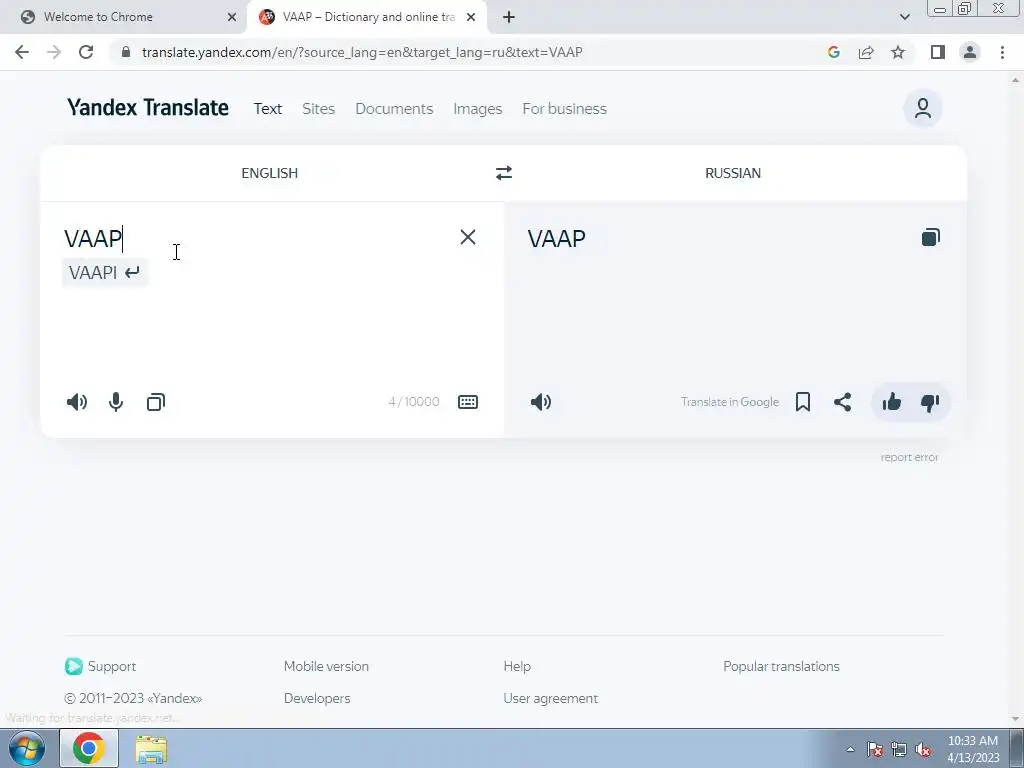The image size is (1024, 768).
Task: Copy the Russian translation
Action: point(931,237)
